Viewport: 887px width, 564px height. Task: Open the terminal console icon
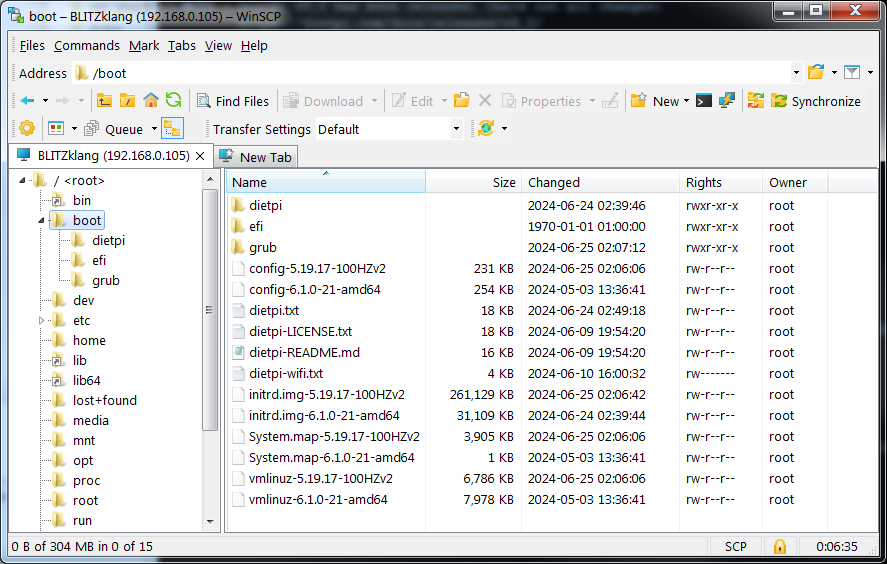[704, 101]
